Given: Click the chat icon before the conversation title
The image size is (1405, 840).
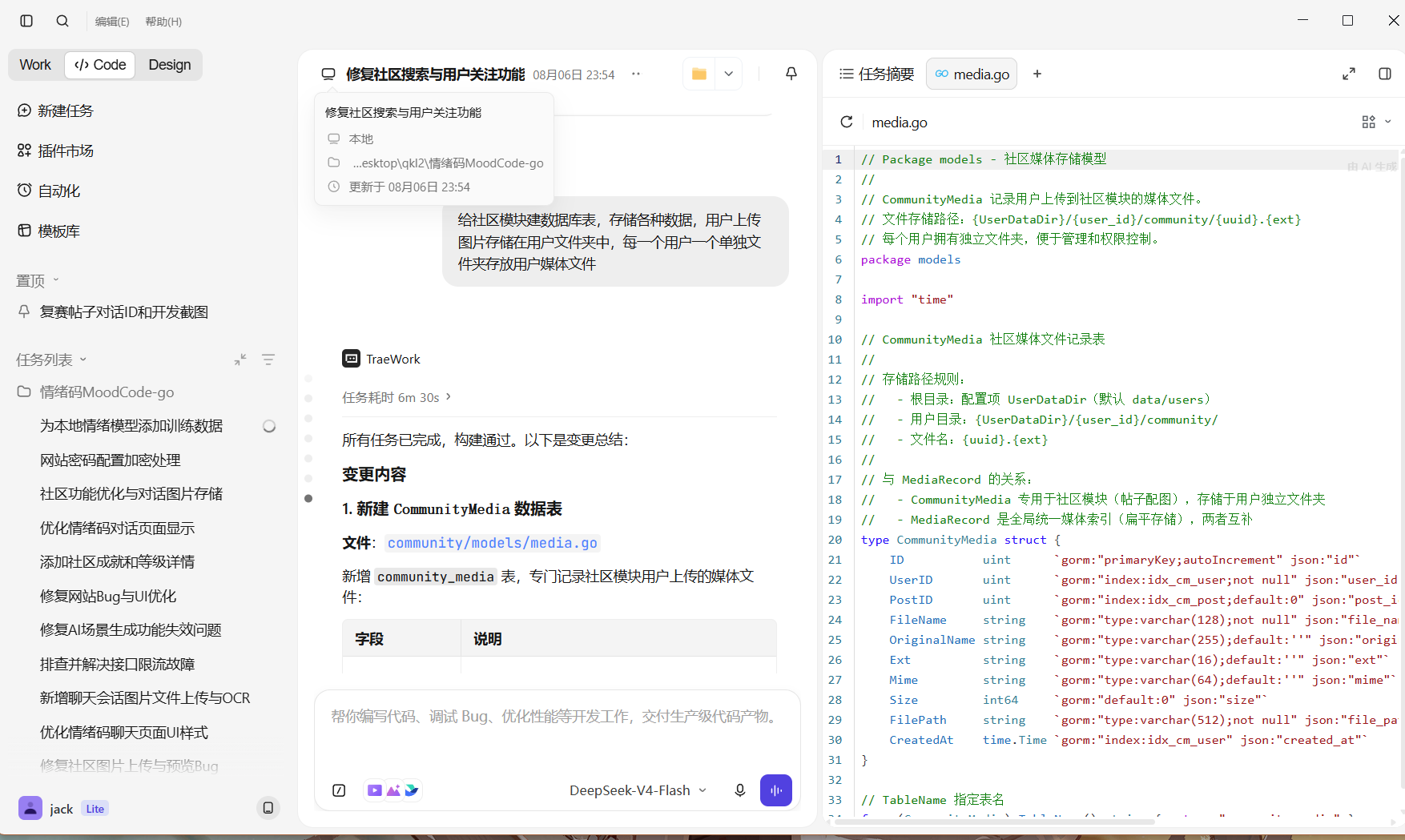Looking at the screenshot, I should 328,74.
